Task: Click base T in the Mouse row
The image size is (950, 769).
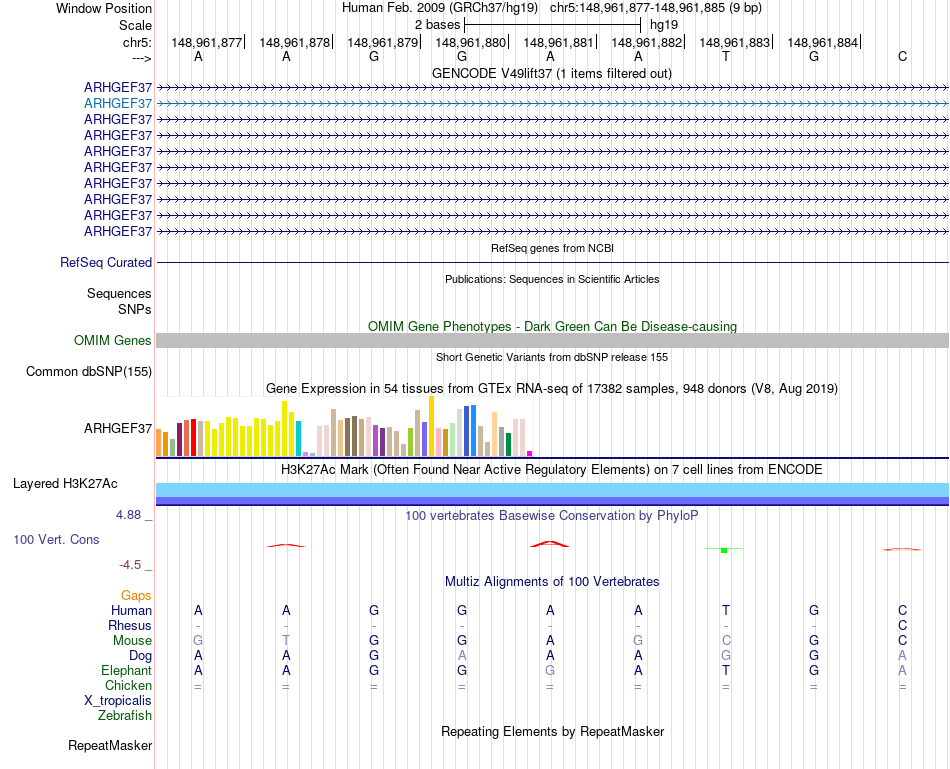Action: (x=286, y=641)
